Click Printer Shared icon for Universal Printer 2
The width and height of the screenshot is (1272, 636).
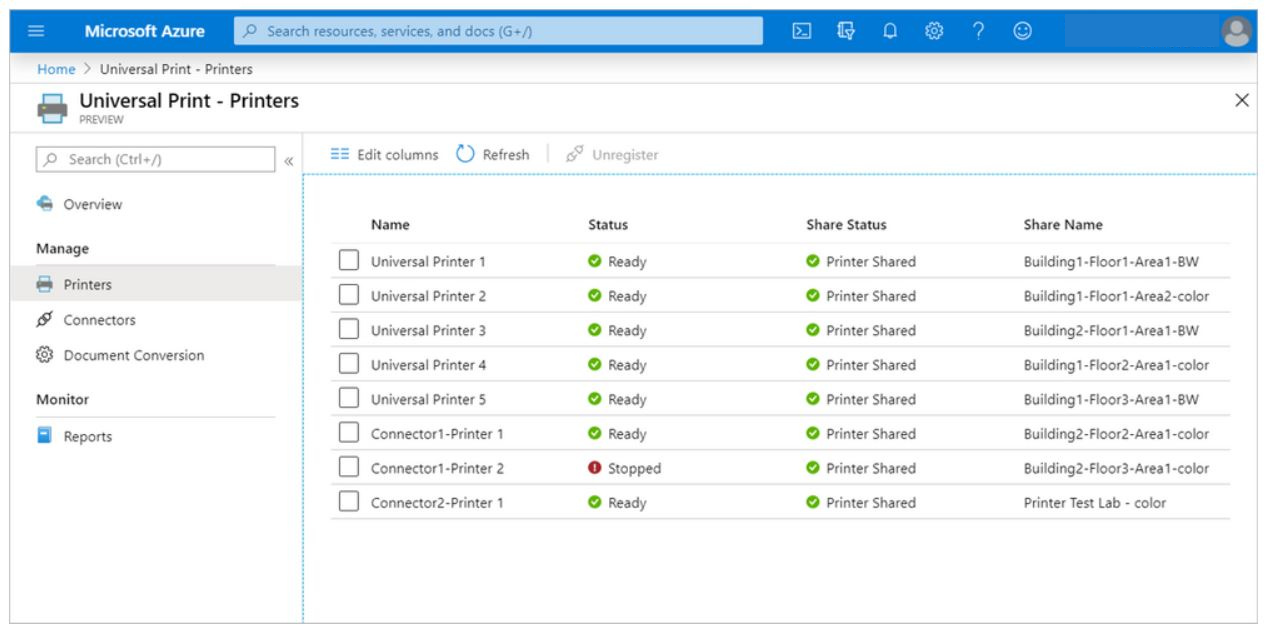(x=812, y=296)
